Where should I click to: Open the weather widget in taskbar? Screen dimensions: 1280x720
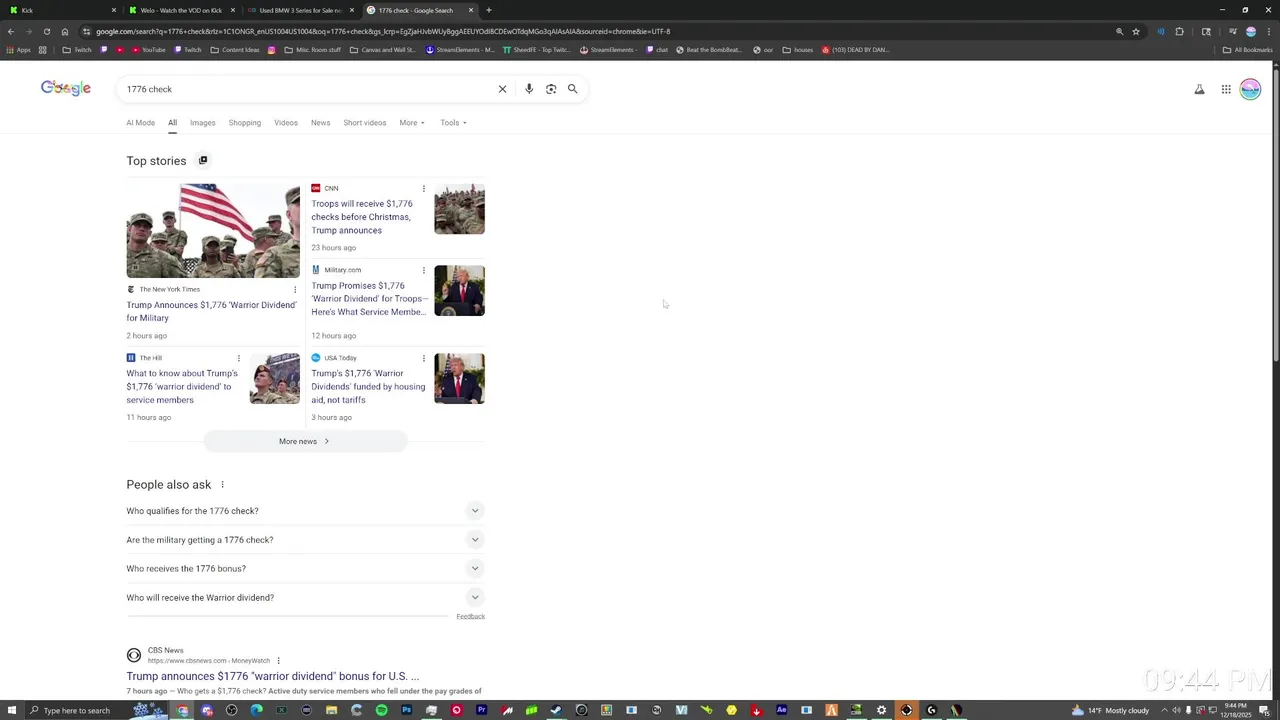pos(1110,710)
